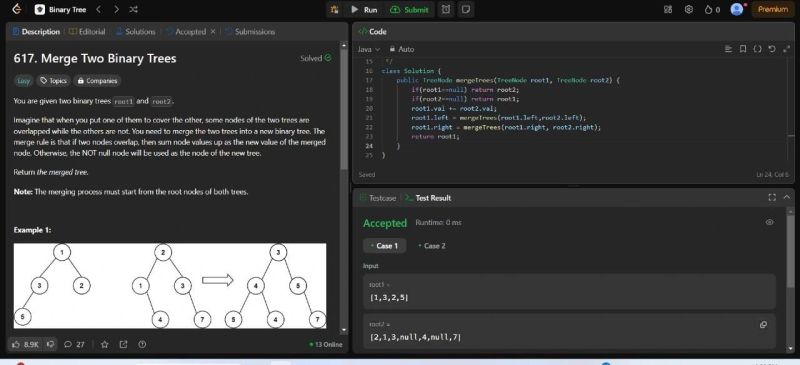Star the problem as favorite
Viewport: 800px width, 365px height.
105,345
